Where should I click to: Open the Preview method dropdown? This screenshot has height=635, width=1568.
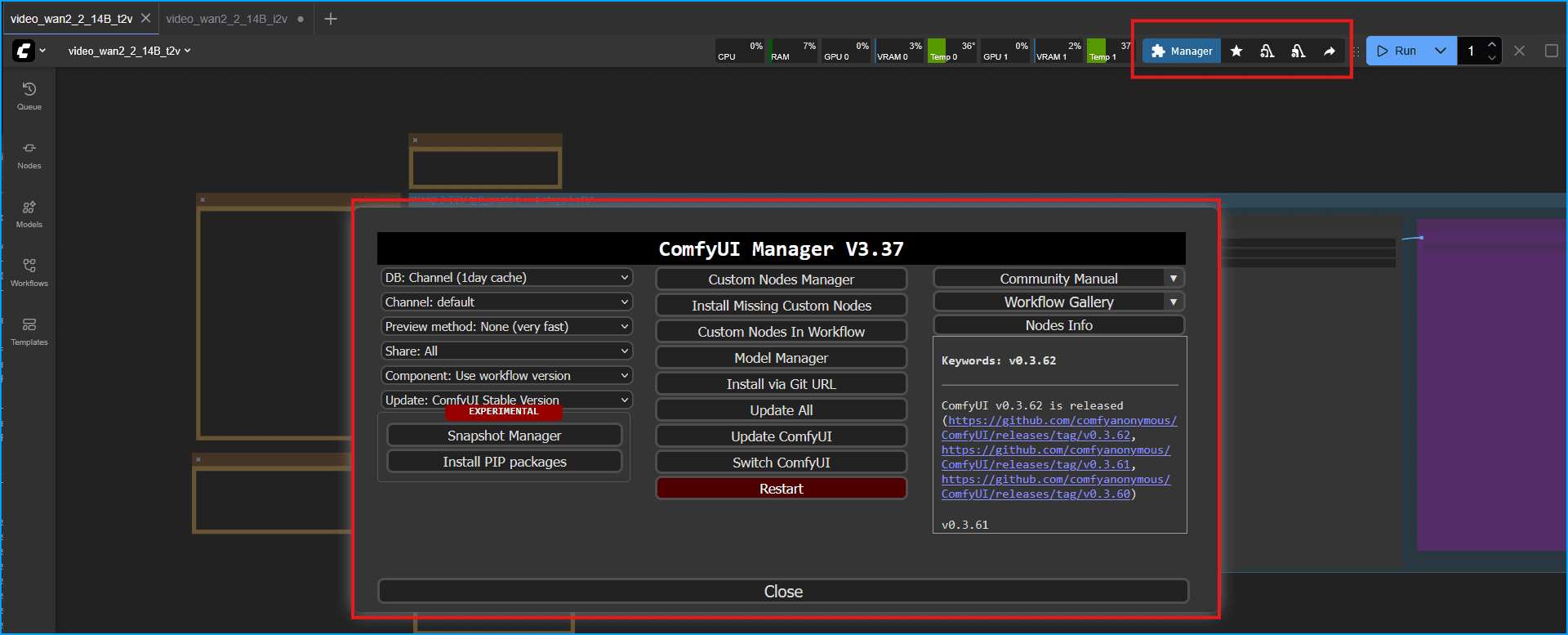pyautogui.click(x=506, y=327)
